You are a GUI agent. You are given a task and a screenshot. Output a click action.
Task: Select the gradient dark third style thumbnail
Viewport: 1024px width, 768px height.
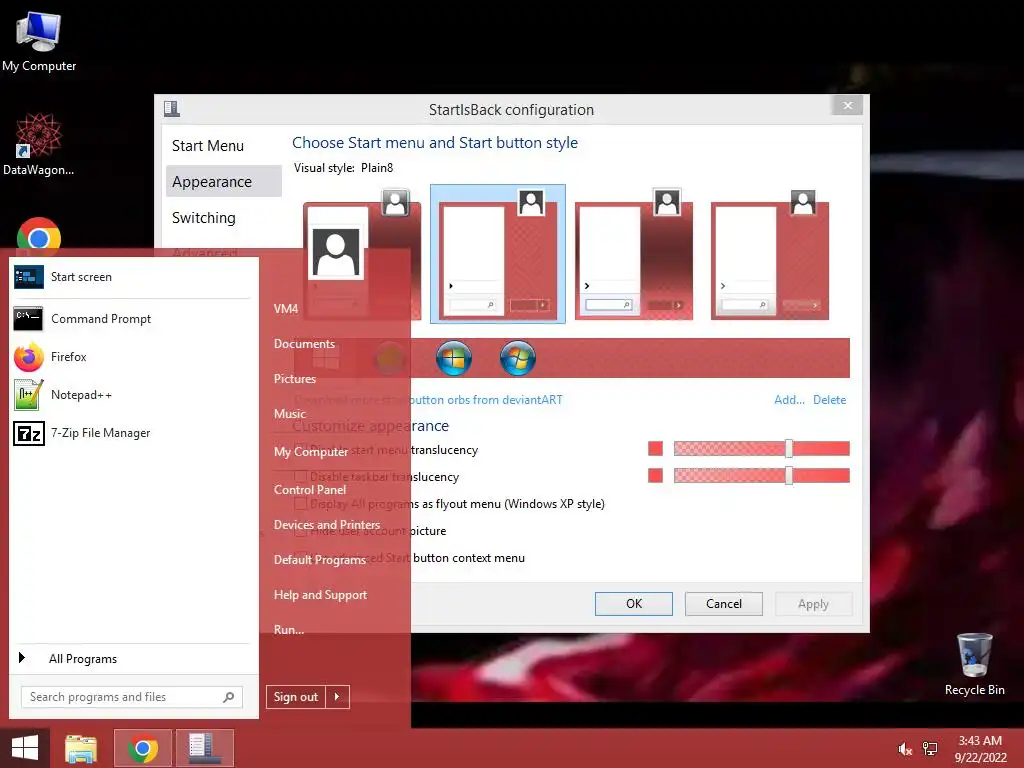(633, 253)
